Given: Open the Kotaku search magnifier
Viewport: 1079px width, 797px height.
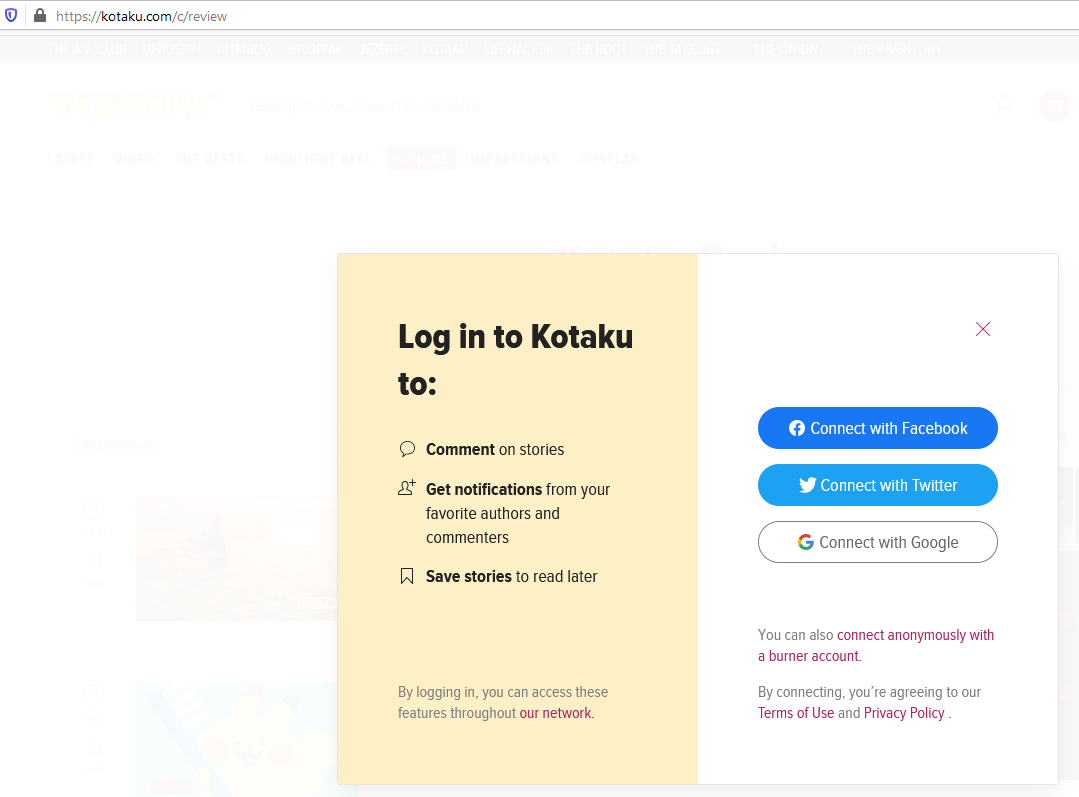Looking at the screenshot, I should click(x=1002, y=105).
